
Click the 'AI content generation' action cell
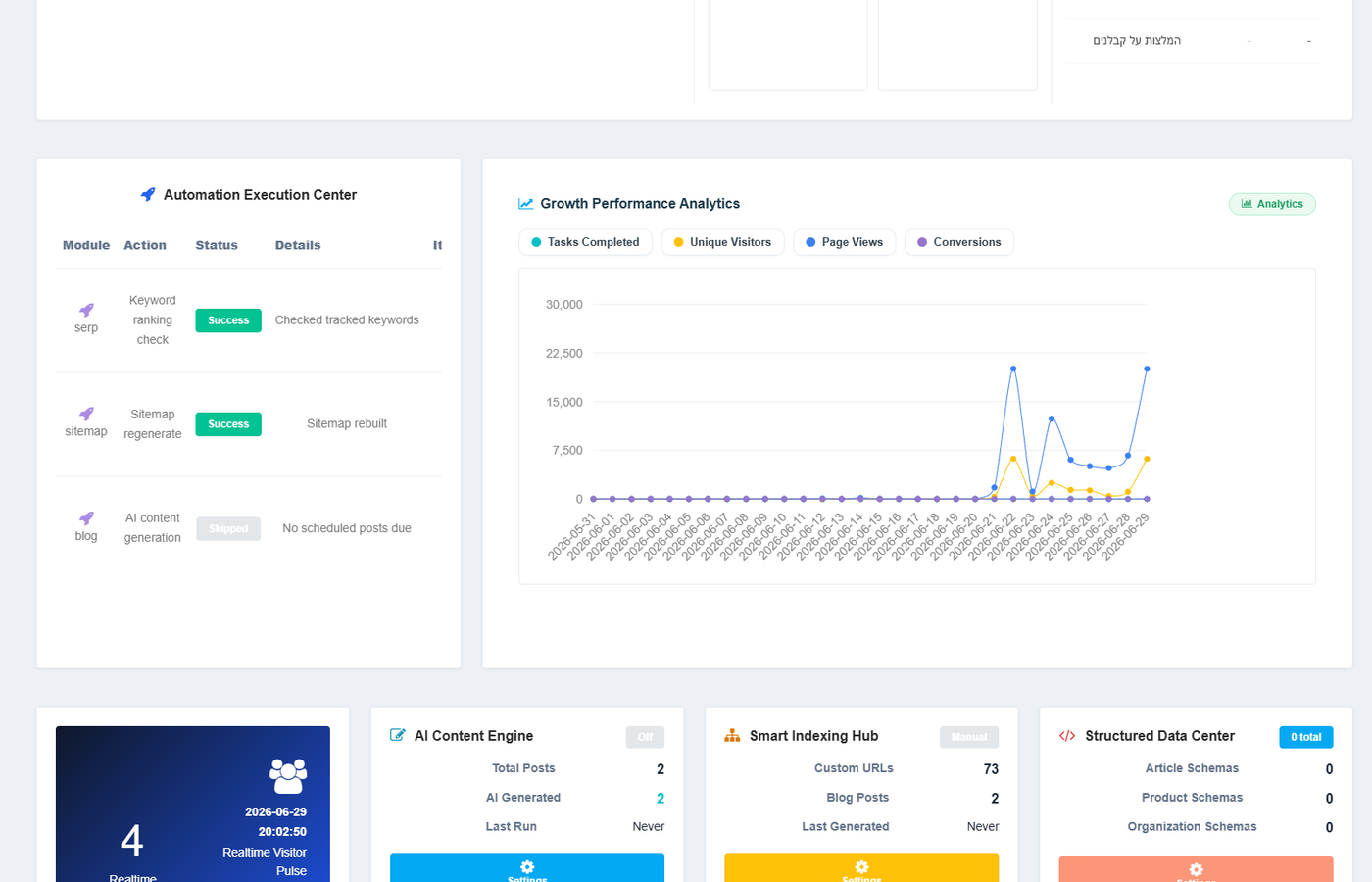pyautogui.click(x=153, y=527)
